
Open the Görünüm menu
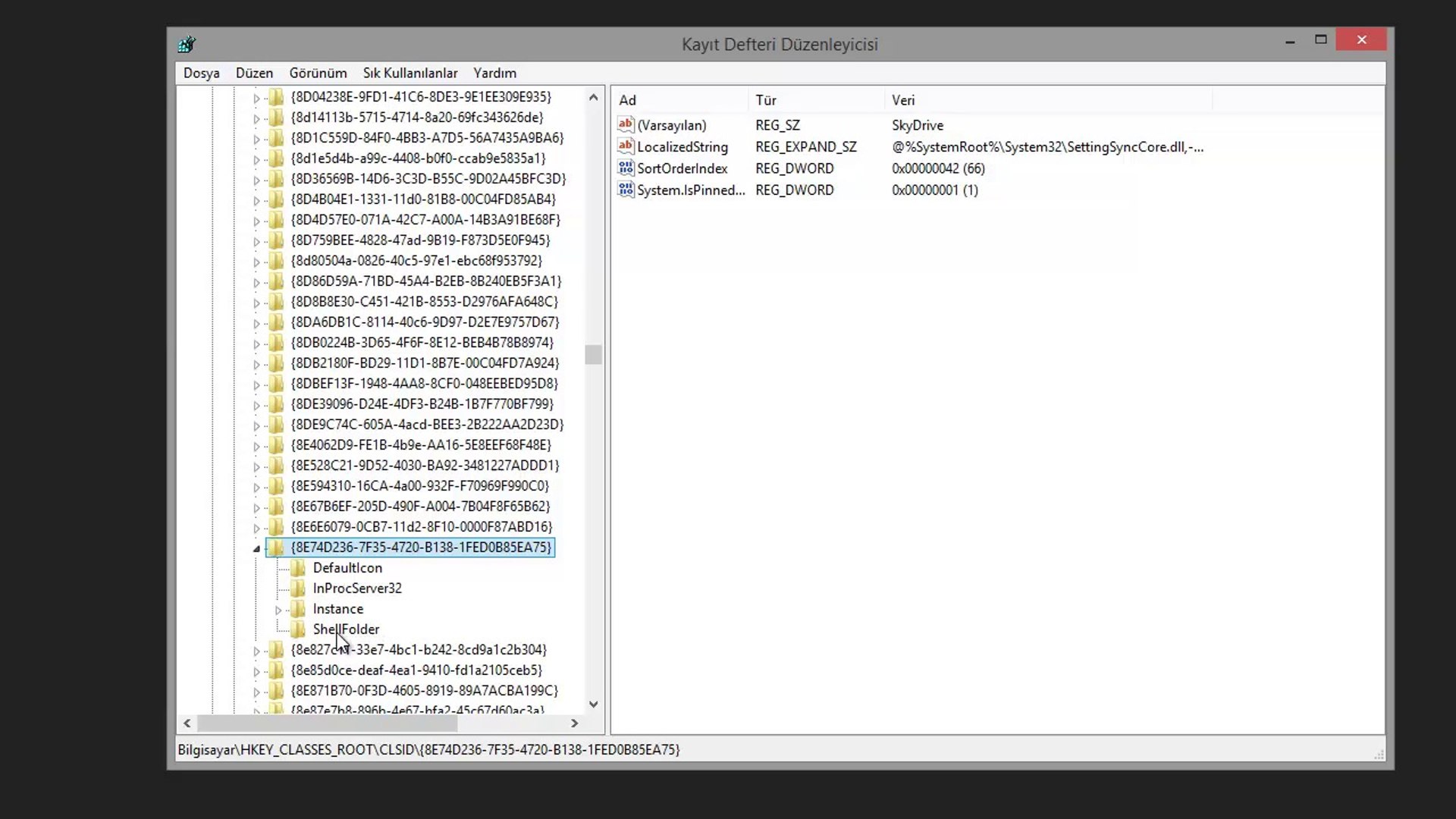tap(318, 73)
